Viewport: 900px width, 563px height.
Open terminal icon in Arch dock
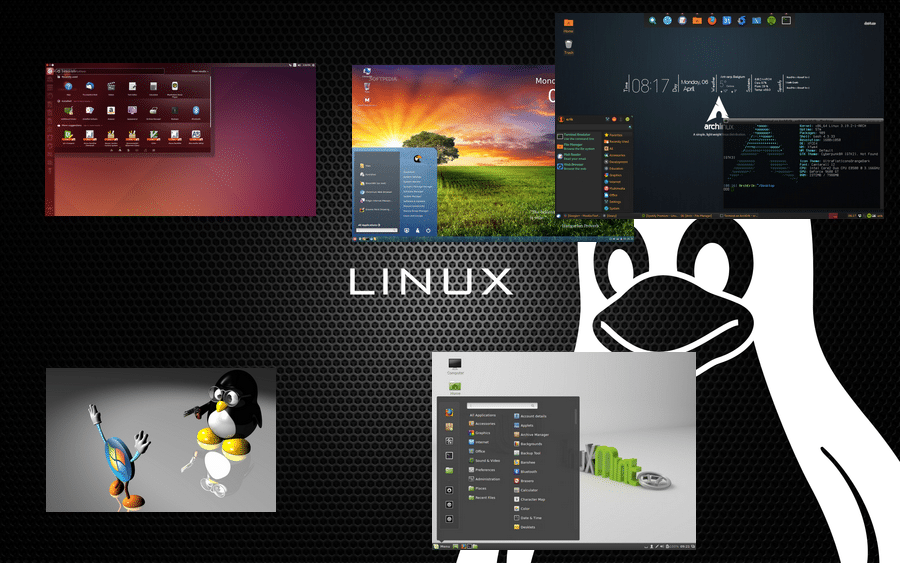click(x=786, y=20)
